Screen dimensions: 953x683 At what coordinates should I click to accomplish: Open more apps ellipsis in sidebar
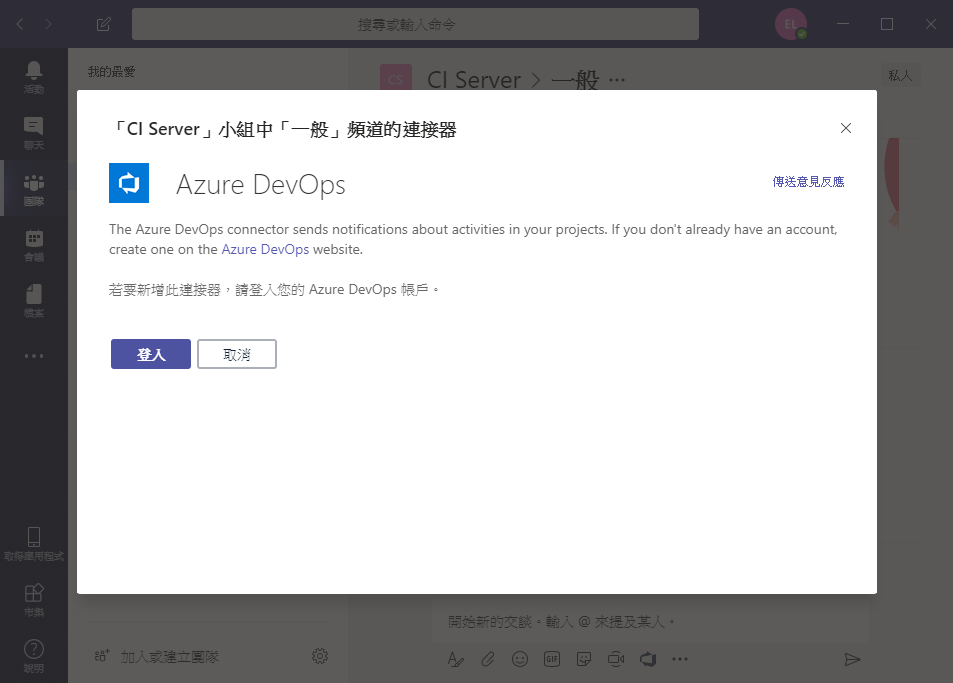pyautogui.click(x=33, y=356)
